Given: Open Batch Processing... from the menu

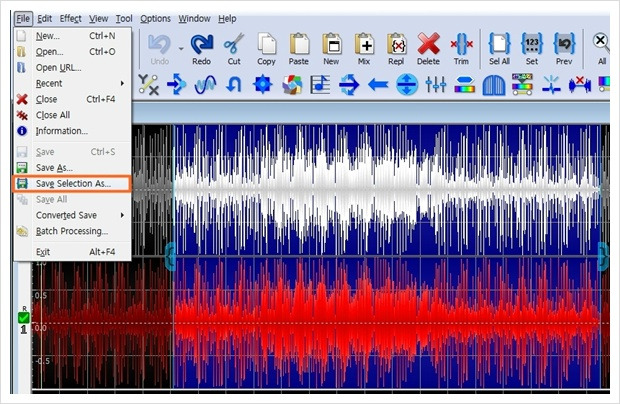Looking at the screenshot, I should click(x=72, y=231).
